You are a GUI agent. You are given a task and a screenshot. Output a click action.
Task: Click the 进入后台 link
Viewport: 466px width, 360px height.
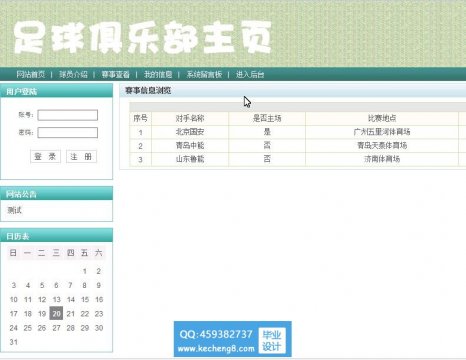[x=250, y=74]
